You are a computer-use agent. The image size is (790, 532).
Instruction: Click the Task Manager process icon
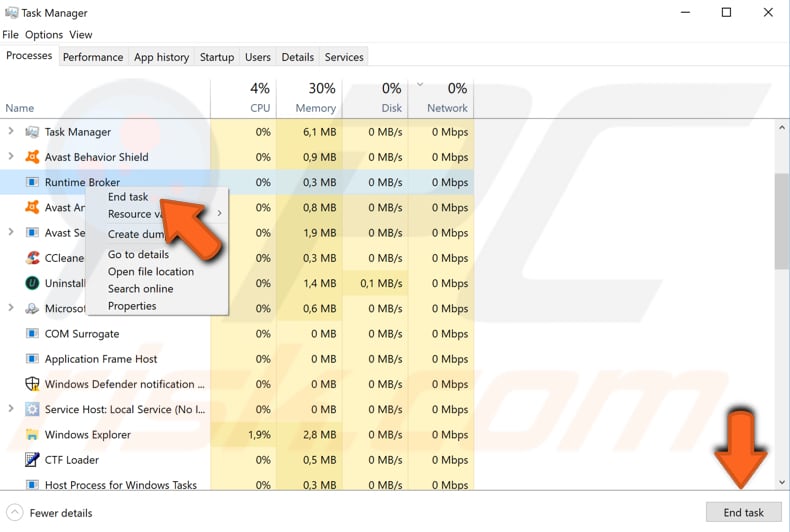pos(32,132)
